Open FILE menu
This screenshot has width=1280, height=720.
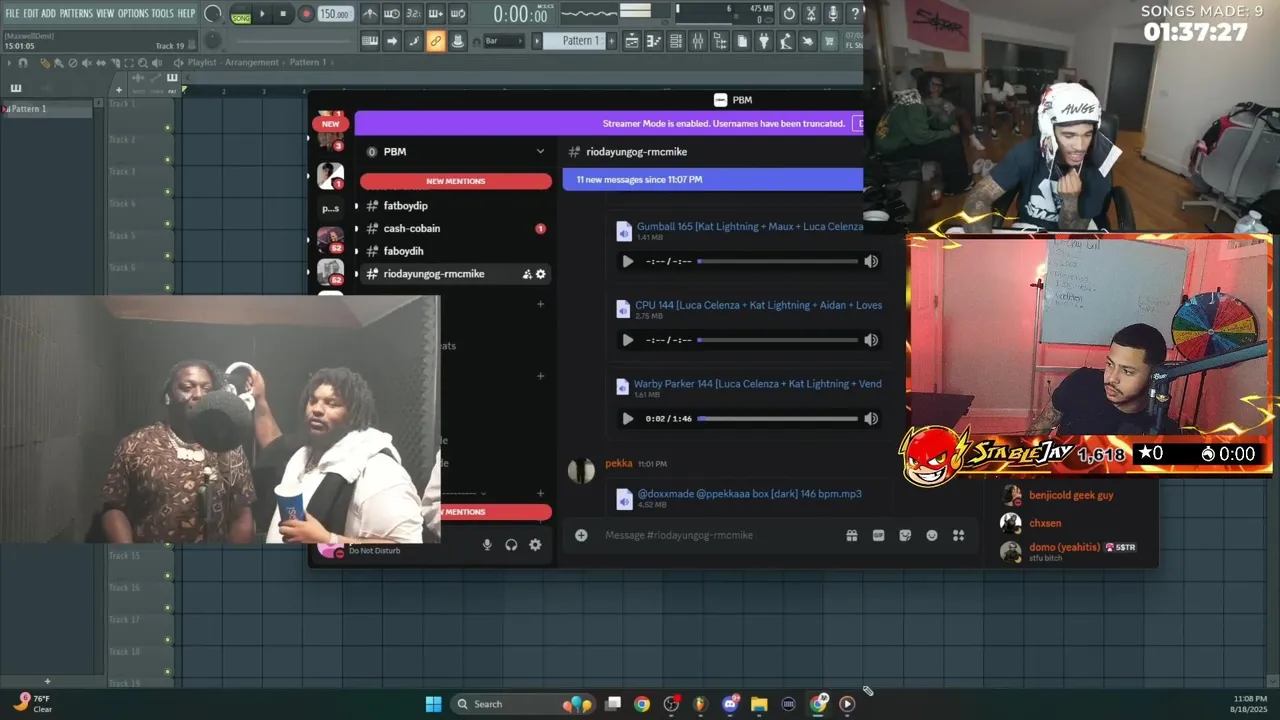point(12,13)
